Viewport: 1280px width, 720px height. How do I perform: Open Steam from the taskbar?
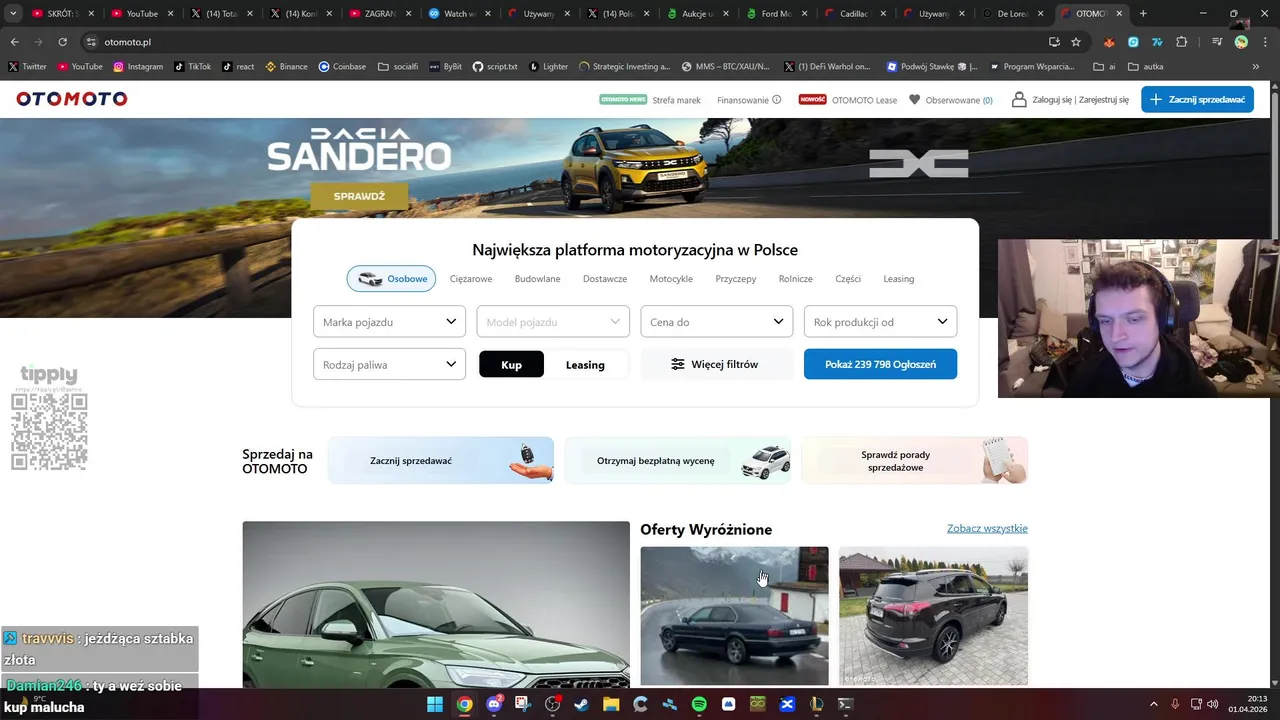581,704
